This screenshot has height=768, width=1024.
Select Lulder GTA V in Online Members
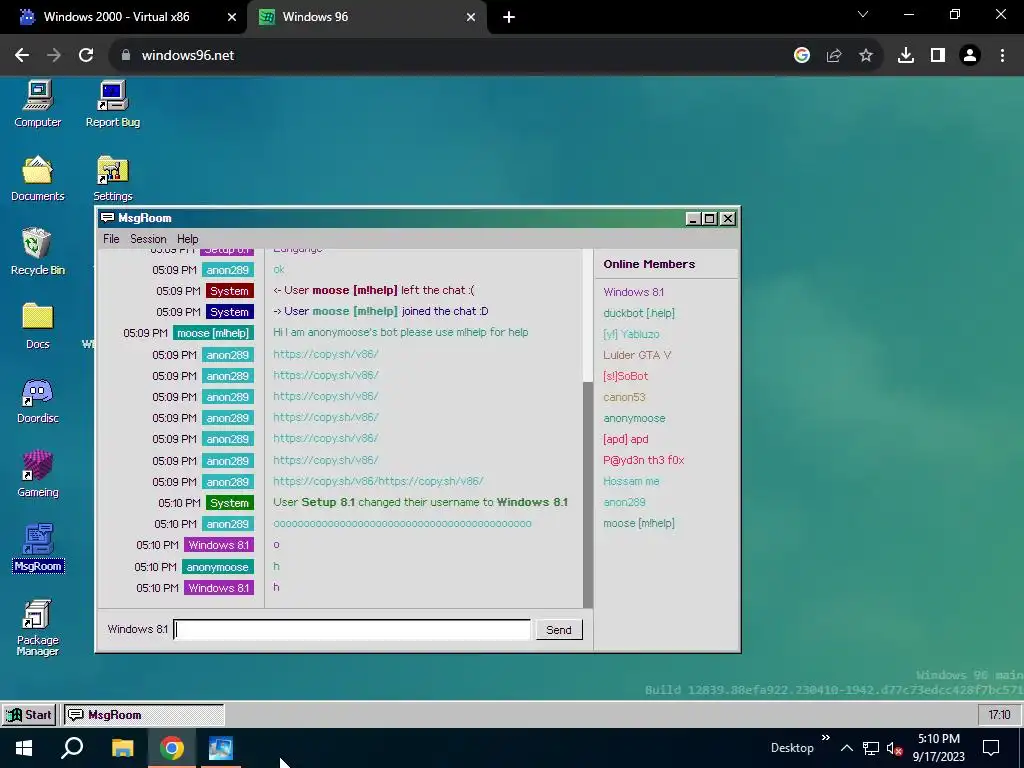[x=637, y=355]
